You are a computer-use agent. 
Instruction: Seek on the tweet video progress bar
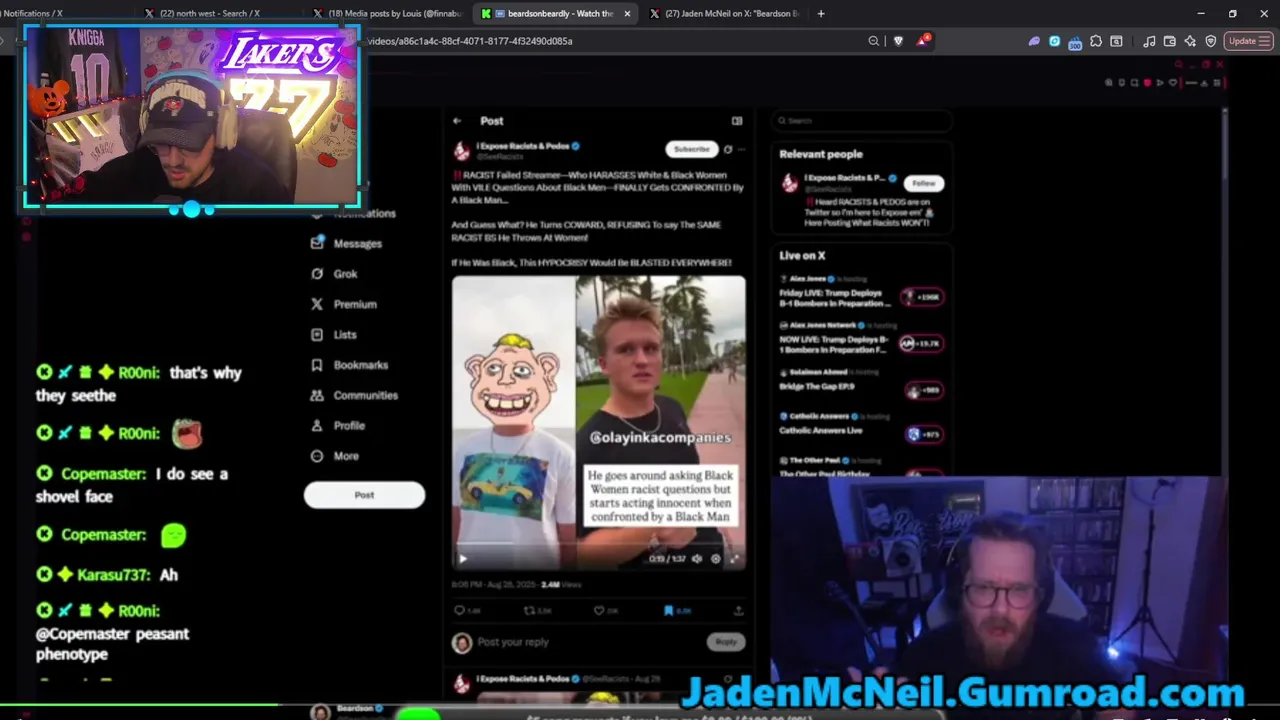point(598,545)
